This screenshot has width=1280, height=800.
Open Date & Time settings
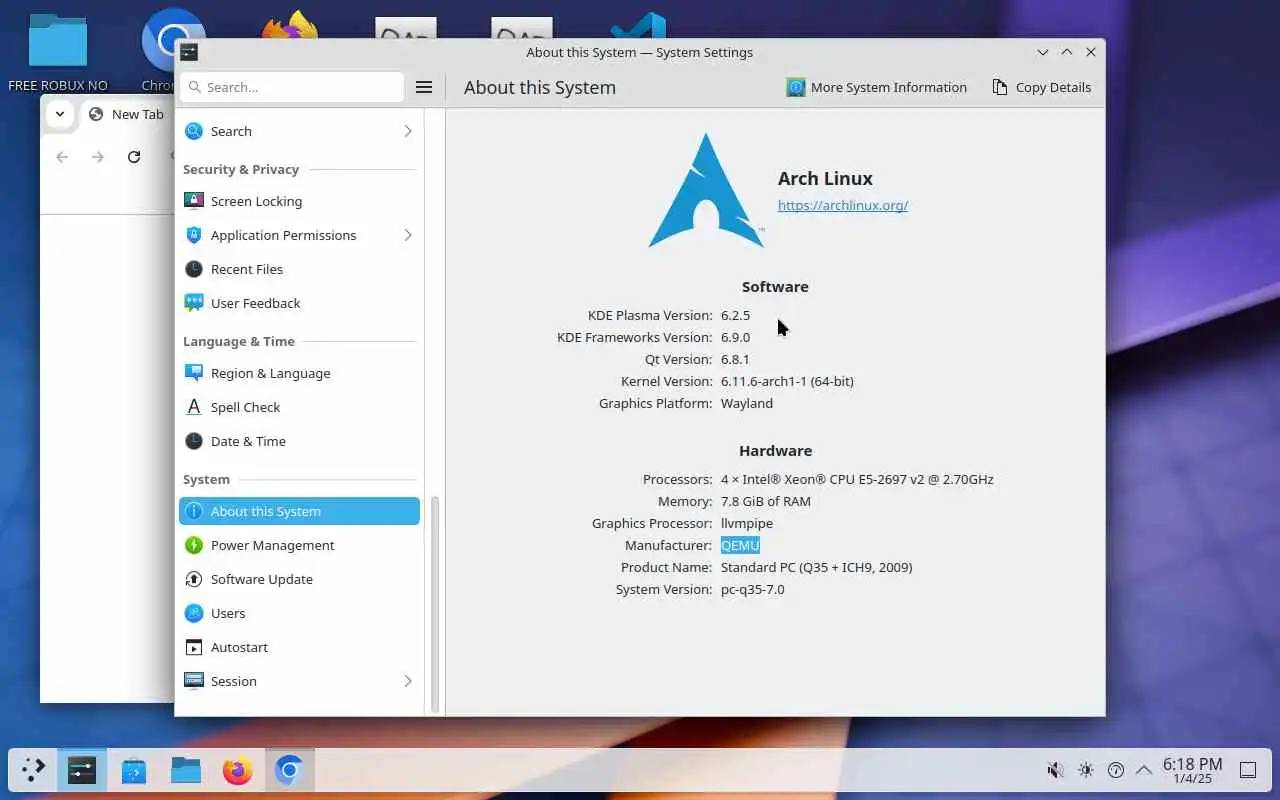coord(299,441)
